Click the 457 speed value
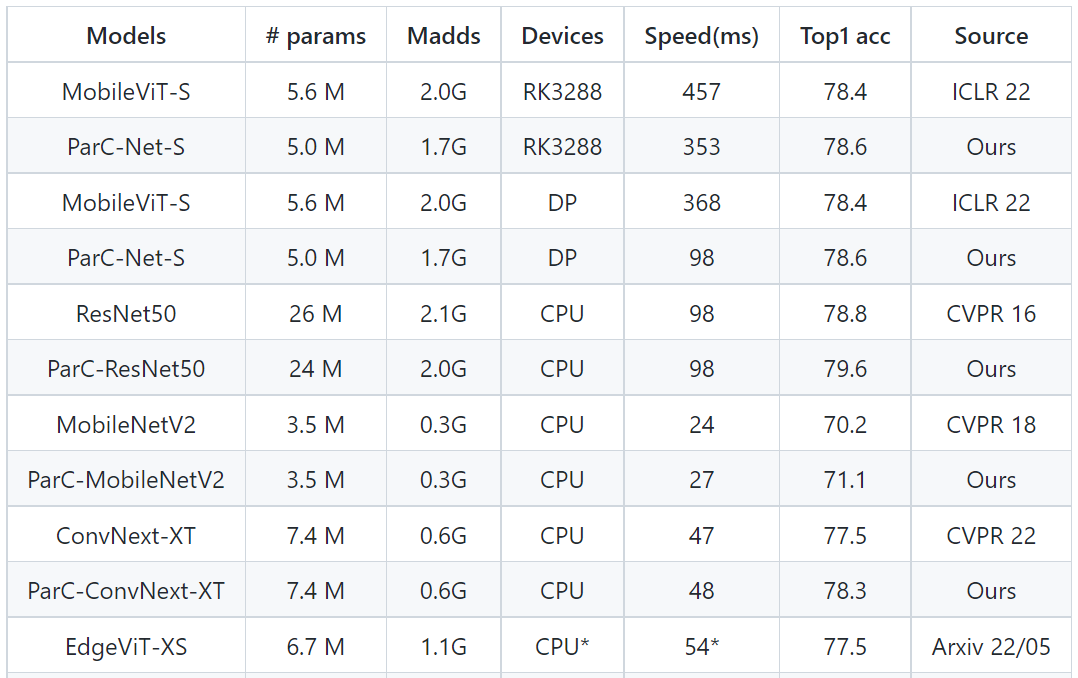The image size is (1078, 678). click(x=701, y=92)
